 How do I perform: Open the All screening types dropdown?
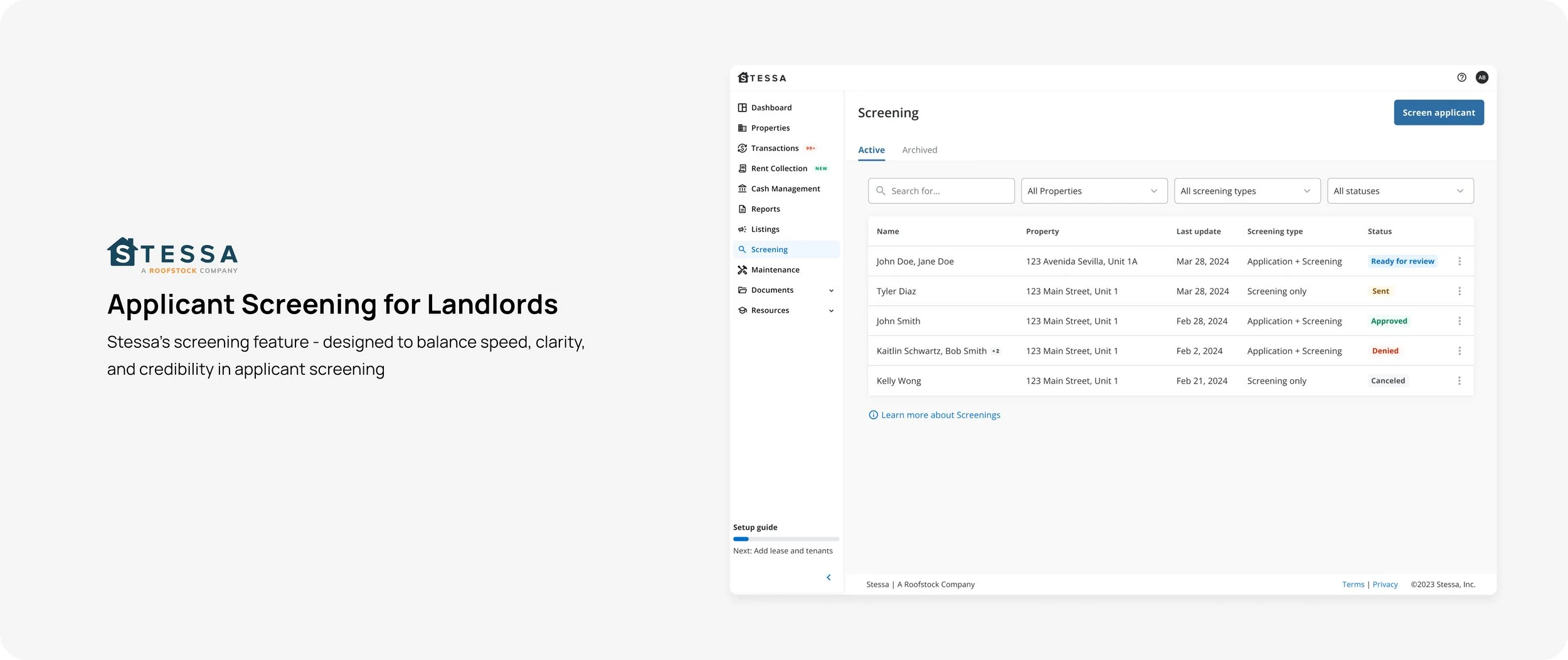1247,191
